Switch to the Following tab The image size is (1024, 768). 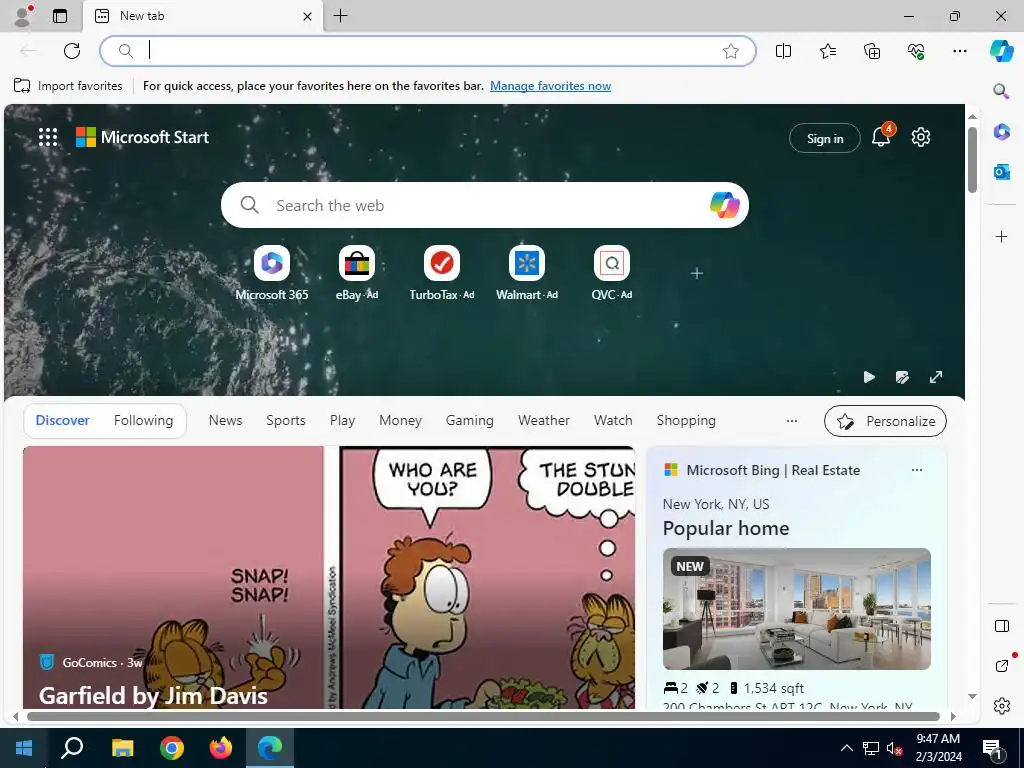[143, 421]
